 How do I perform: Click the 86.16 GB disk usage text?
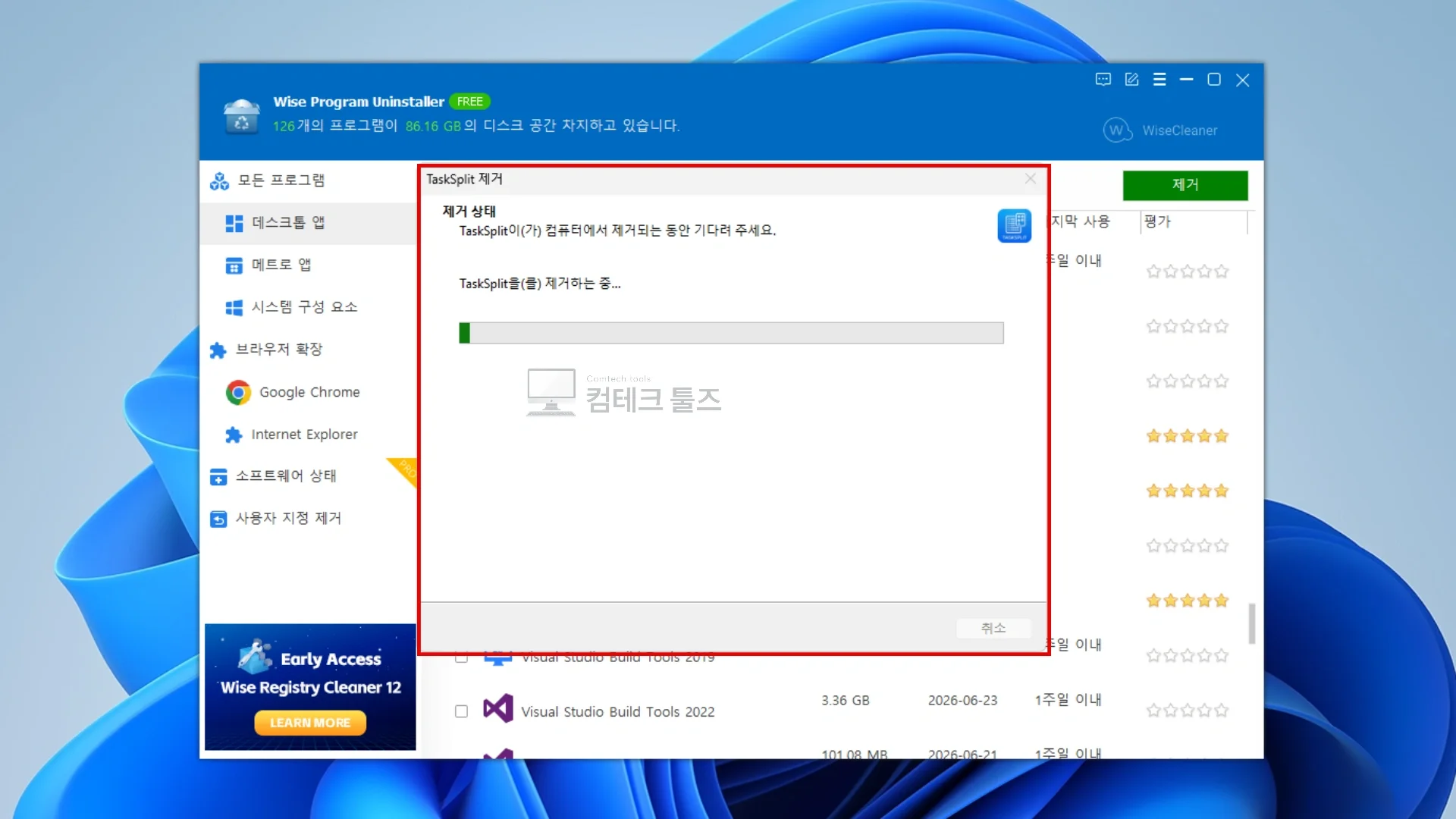point(433,127)
